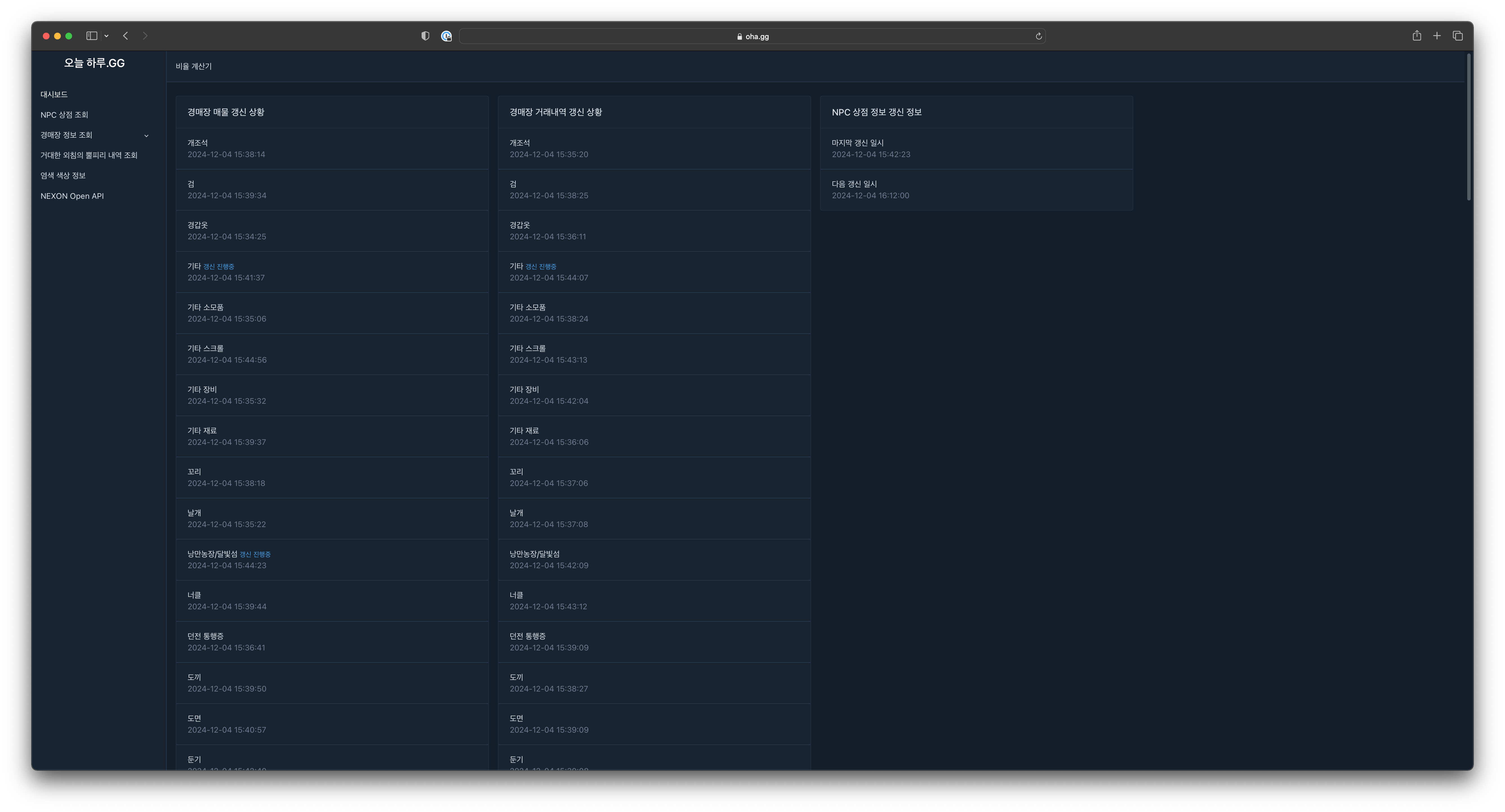Viewport: 1505px width, 812px height.
Task: Click the forward navigation arrow
Action: pos(145,36)
